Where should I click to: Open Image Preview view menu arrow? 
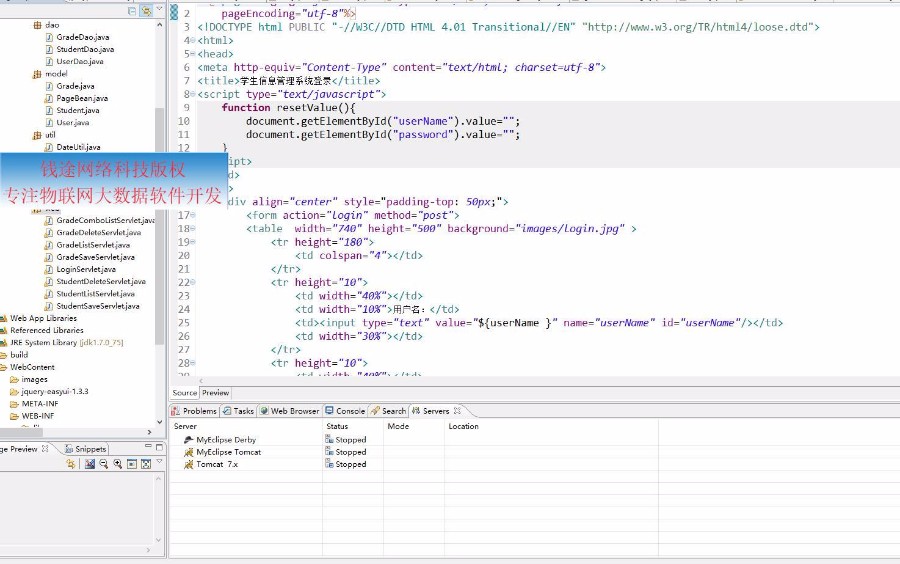point(160,462)
